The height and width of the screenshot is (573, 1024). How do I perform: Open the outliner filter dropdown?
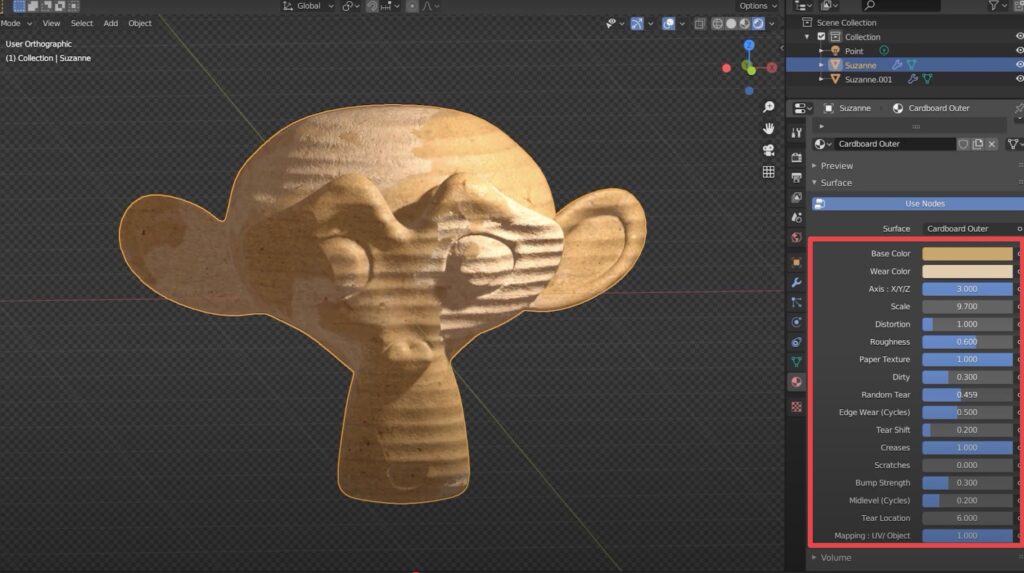click(997, 6)
